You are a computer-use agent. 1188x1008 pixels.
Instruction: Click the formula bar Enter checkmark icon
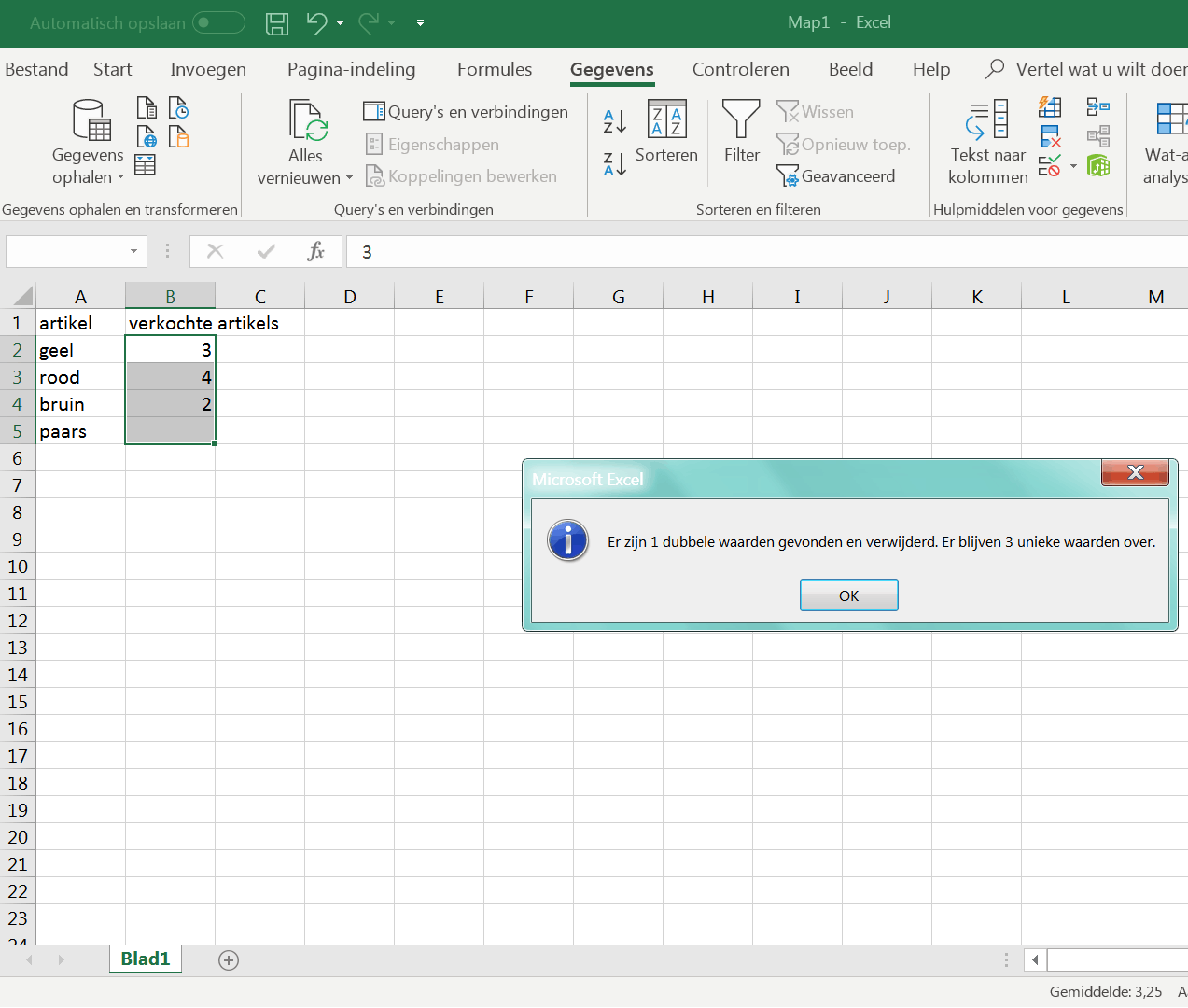tap(266, 251)
